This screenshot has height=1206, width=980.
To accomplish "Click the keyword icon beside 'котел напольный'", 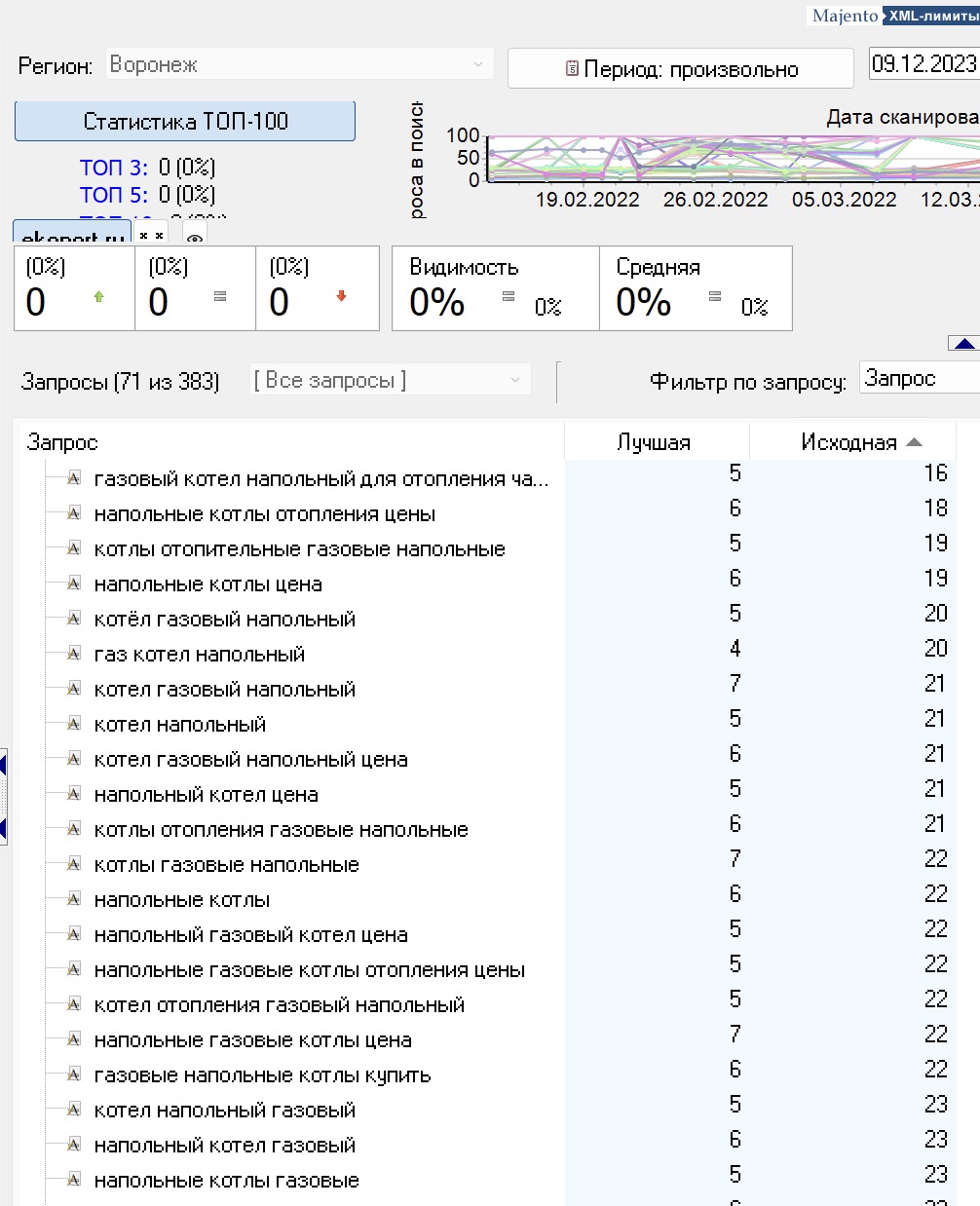I will [73, 724].
